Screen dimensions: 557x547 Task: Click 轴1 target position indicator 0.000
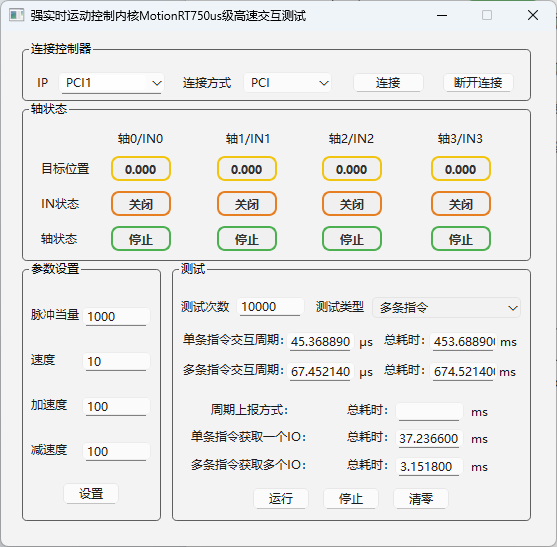coord(247,169)
